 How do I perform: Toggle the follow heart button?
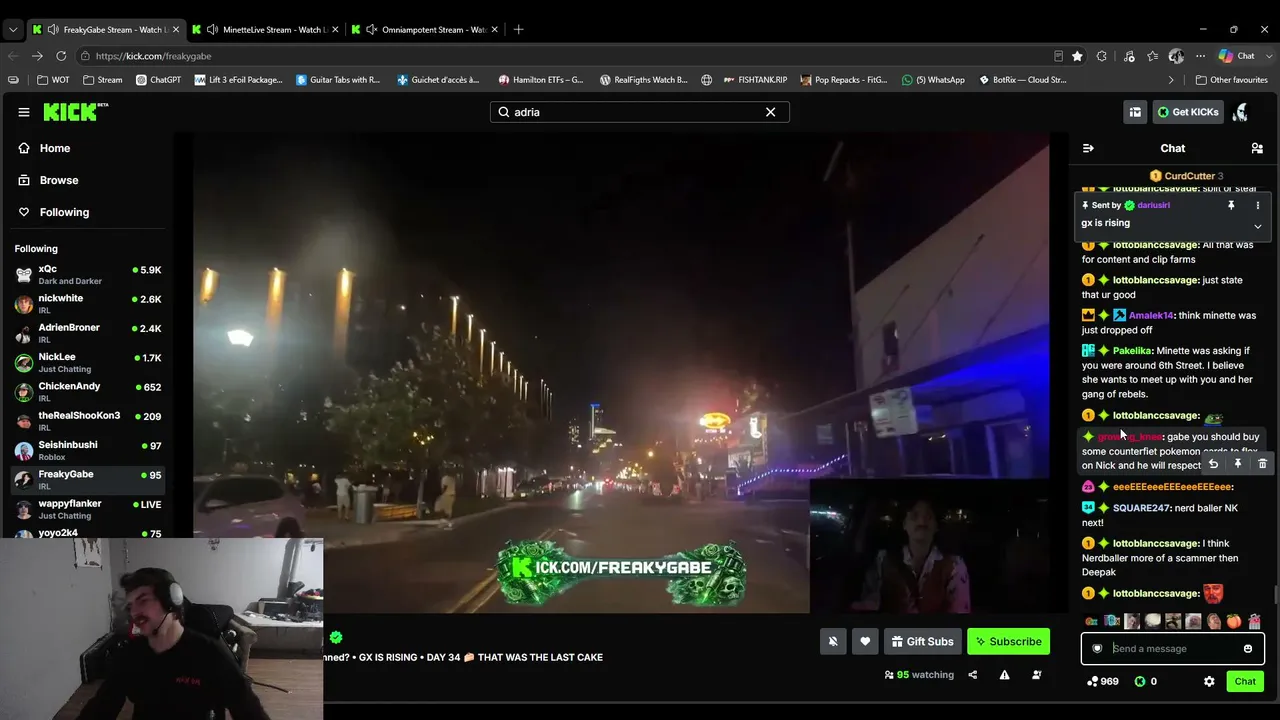click(865, 642)
